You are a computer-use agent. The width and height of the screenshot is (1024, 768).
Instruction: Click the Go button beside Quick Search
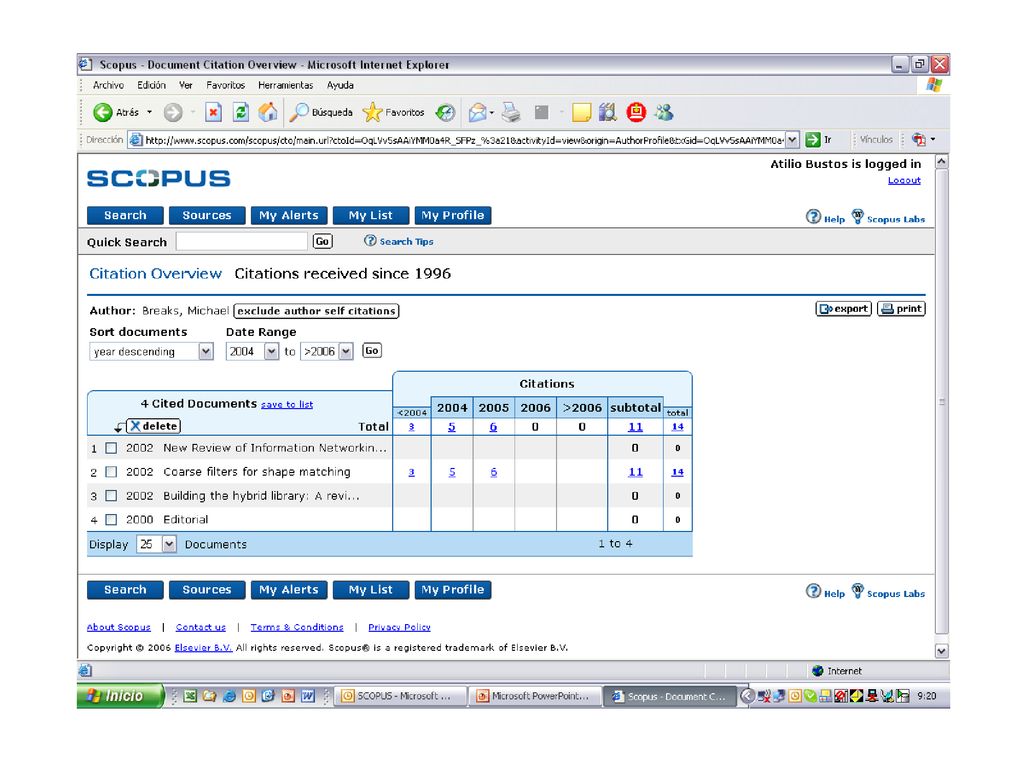(x=323, y=241)
